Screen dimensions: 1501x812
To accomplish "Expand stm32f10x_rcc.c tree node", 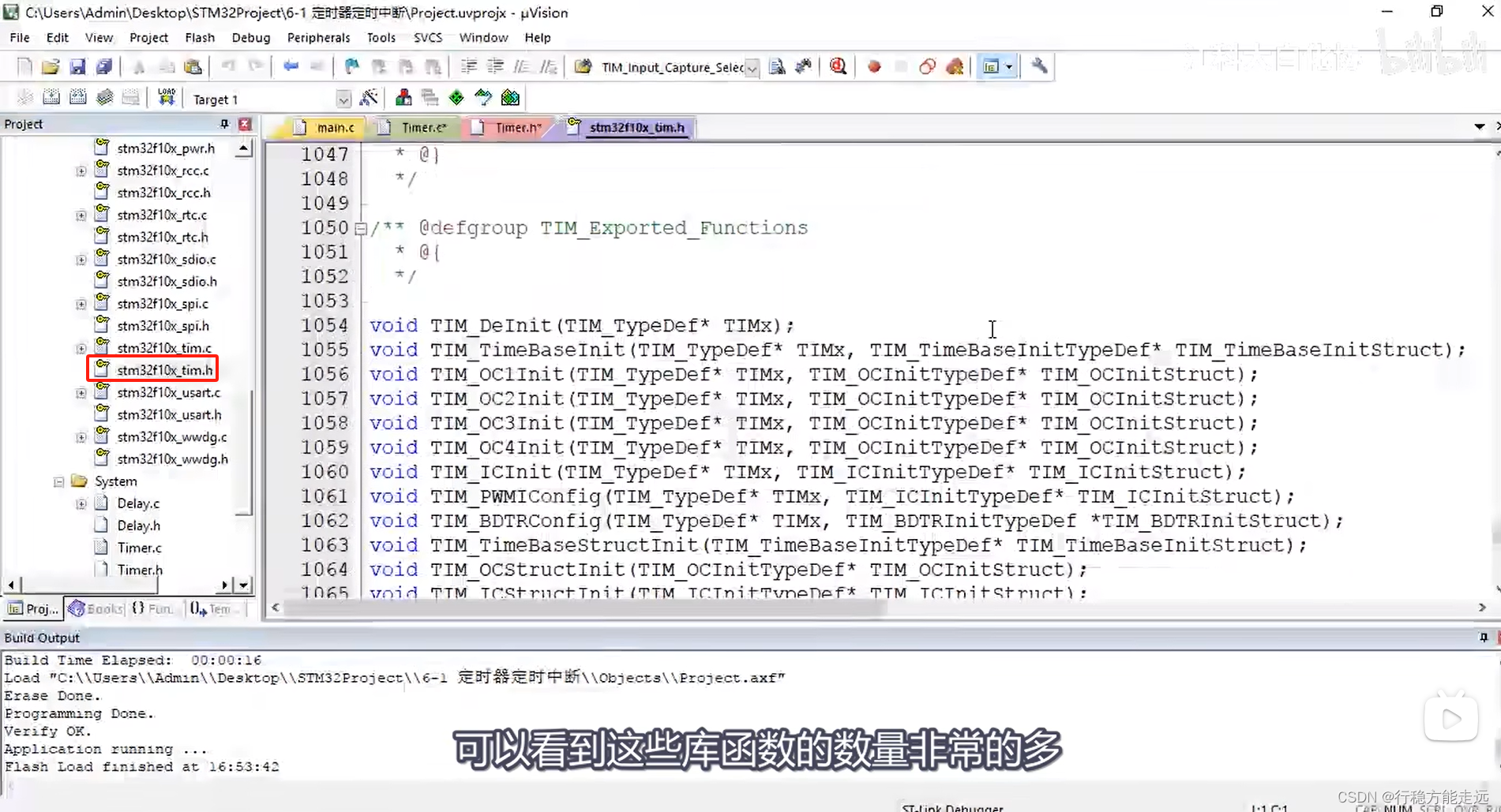I will [81, 170].
